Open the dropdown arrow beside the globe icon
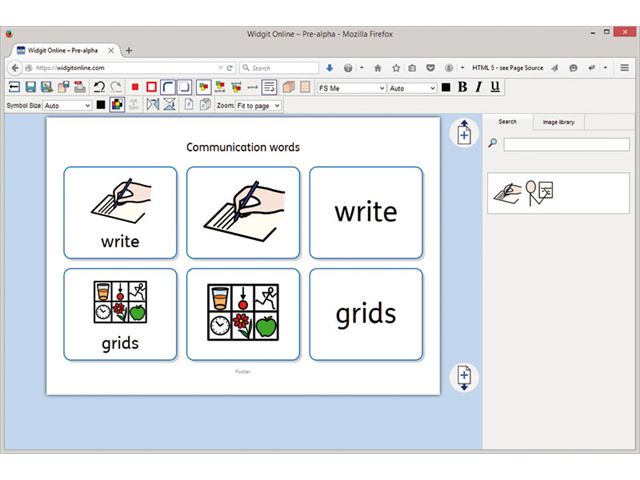Viewport: 640px width, 480px height. coord(362,68)
